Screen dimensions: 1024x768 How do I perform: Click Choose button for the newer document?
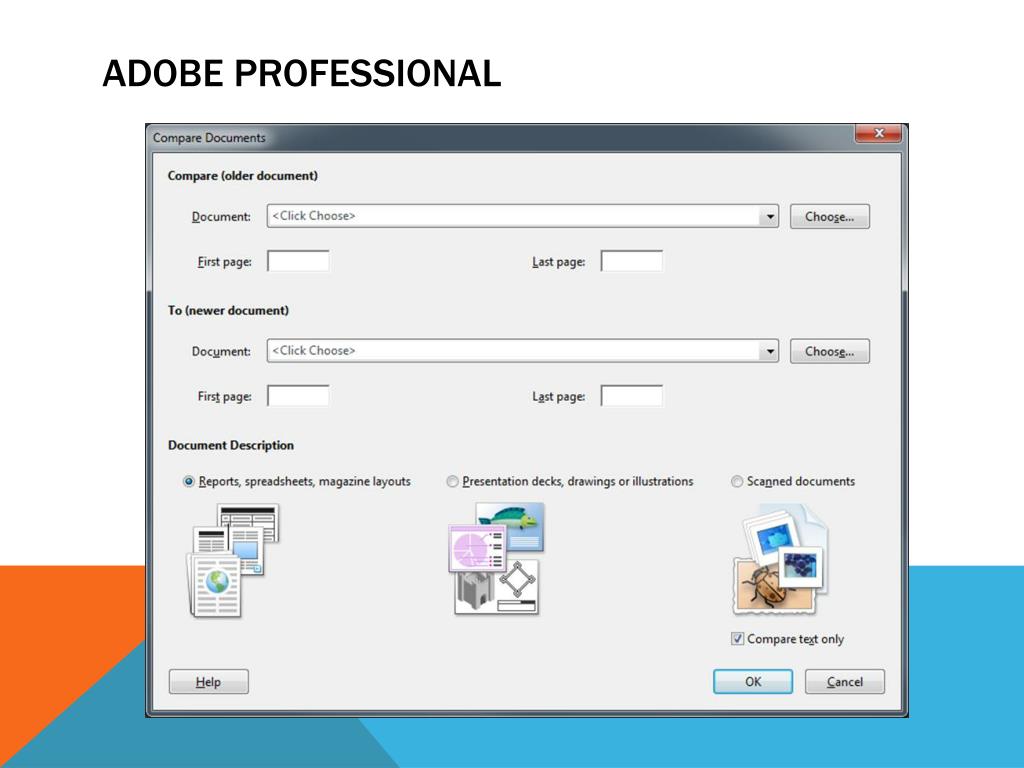click(829, 351)
